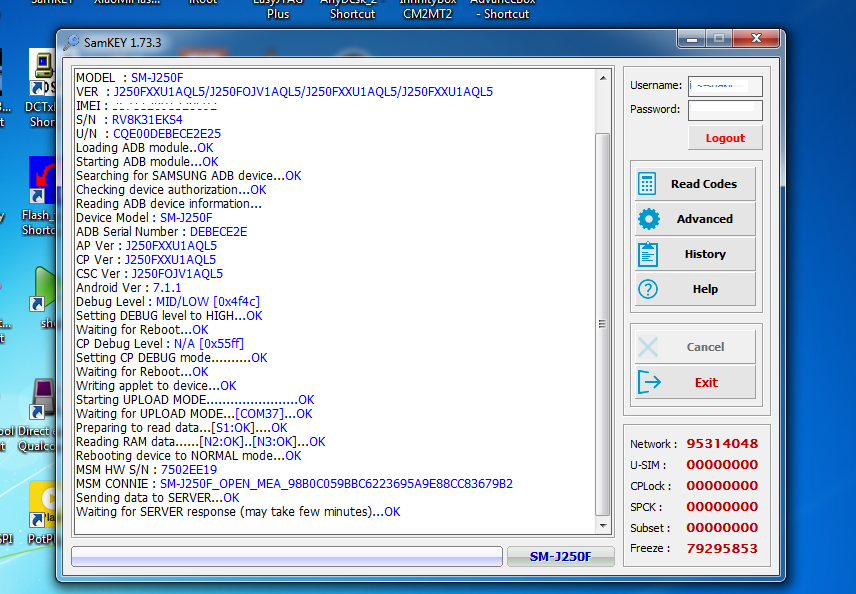Image resolution: width=856 pixels, height=594 pixels.
Task: Click the SPCK code value
Action: 722,506
